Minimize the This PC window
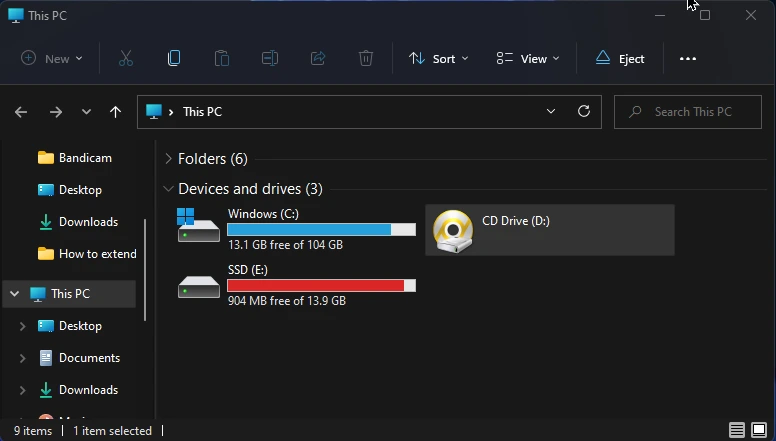The image size is (776, 441). click(x=659, y=15)
